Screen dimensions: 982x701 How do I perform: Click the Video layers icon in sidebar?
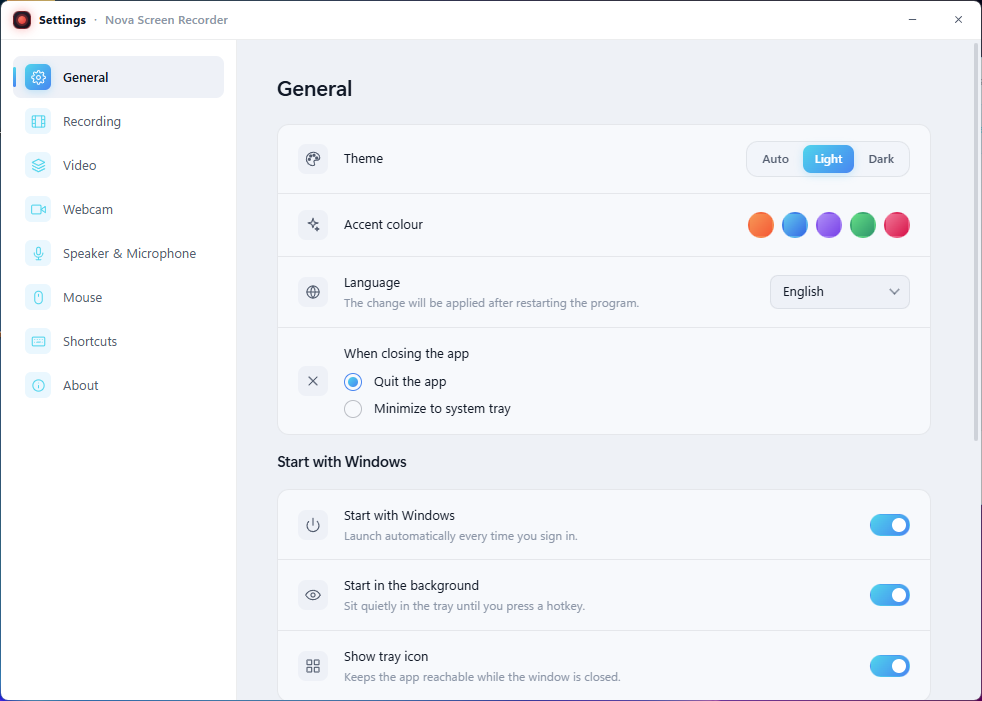click(x=38, y=165)
